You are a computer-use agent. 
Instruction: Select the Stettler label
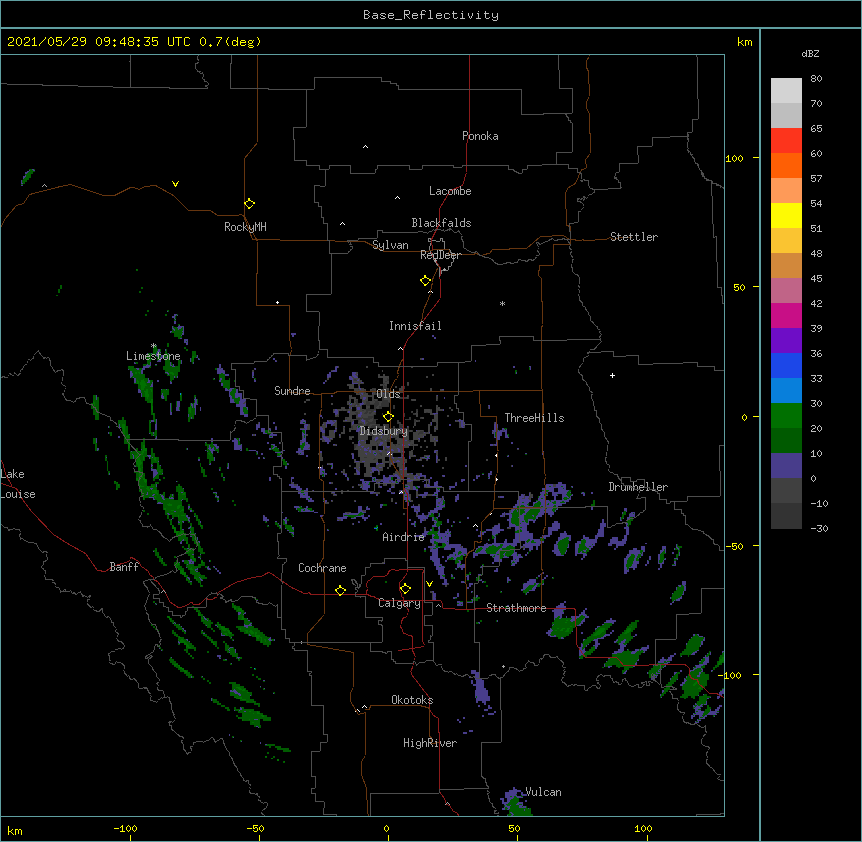(x=634, y=237)
